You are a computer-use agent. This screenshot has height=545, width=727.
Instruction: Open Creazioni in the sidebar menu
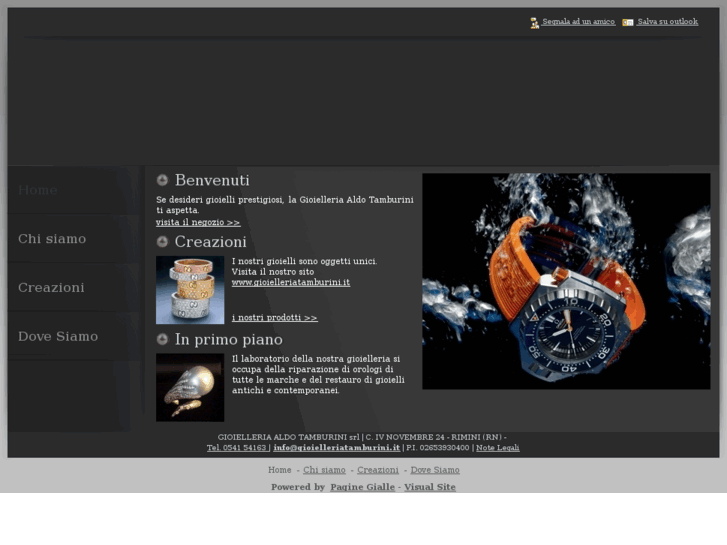pyautogui.click(x=51, y=288)
